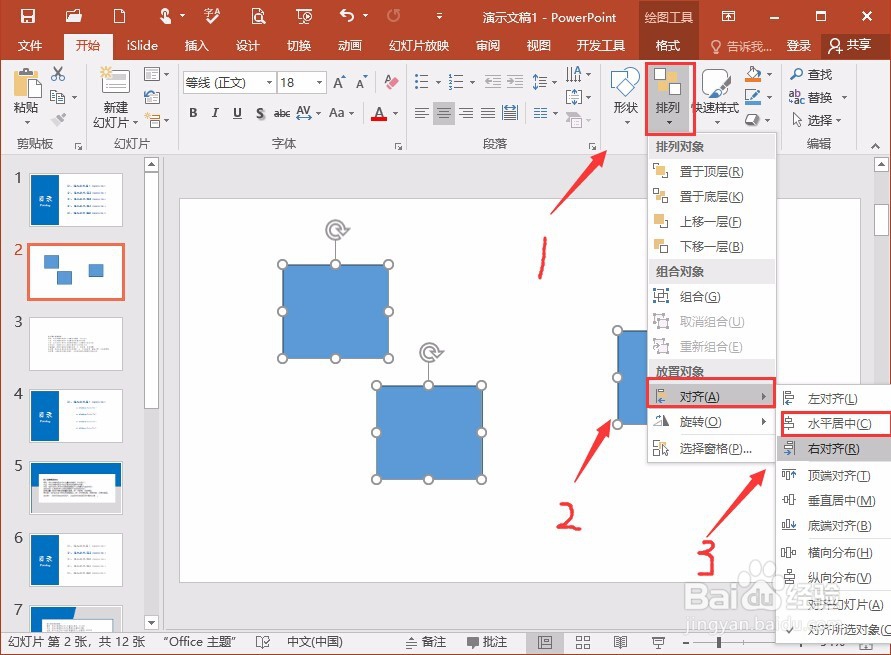Switch to the 插入 (Insert) ribbon tab
The image size is (891, 655).
[x=196, y=45]
